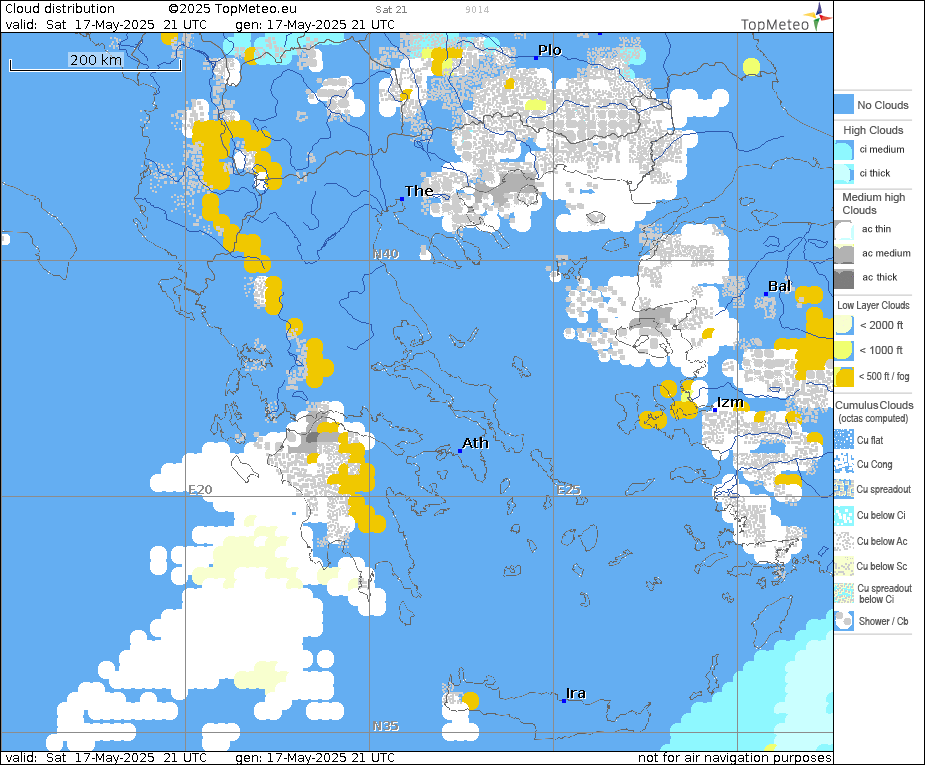
Task: Click the ac thin legend swatch
Action: click(844, 229)
